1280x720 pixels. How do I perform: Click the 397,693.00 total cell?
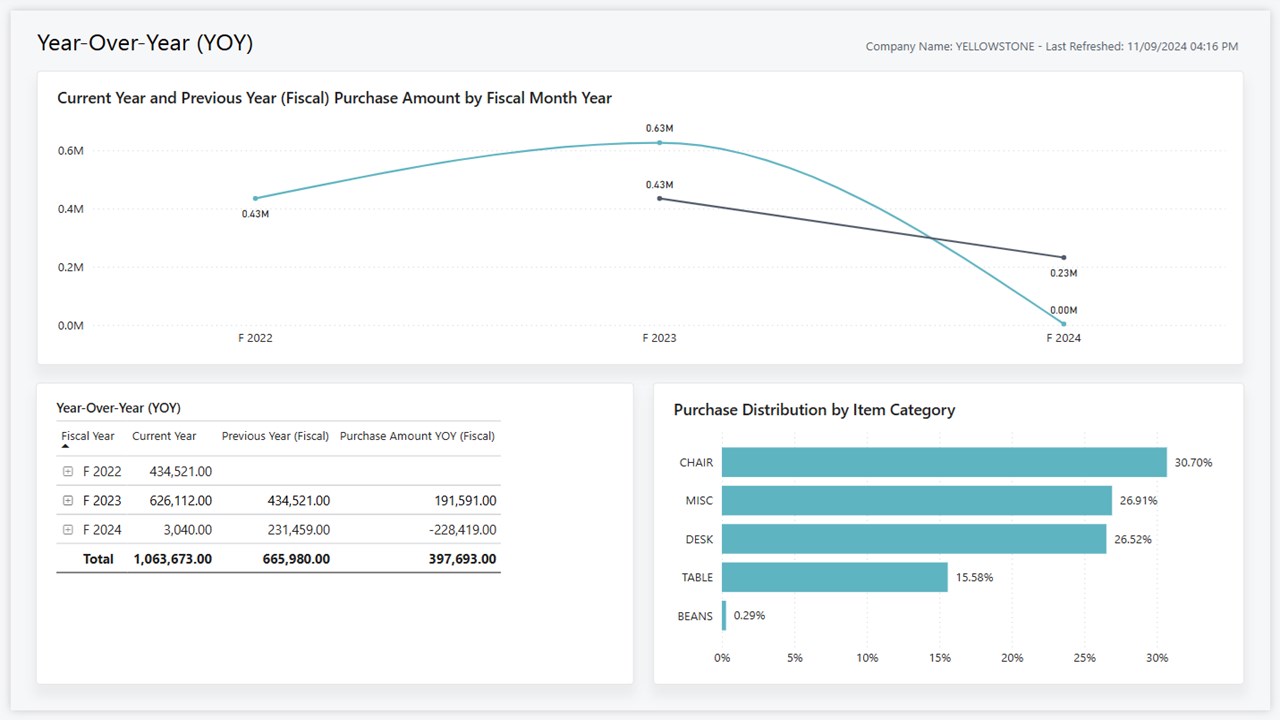click(x=463, y=559)
